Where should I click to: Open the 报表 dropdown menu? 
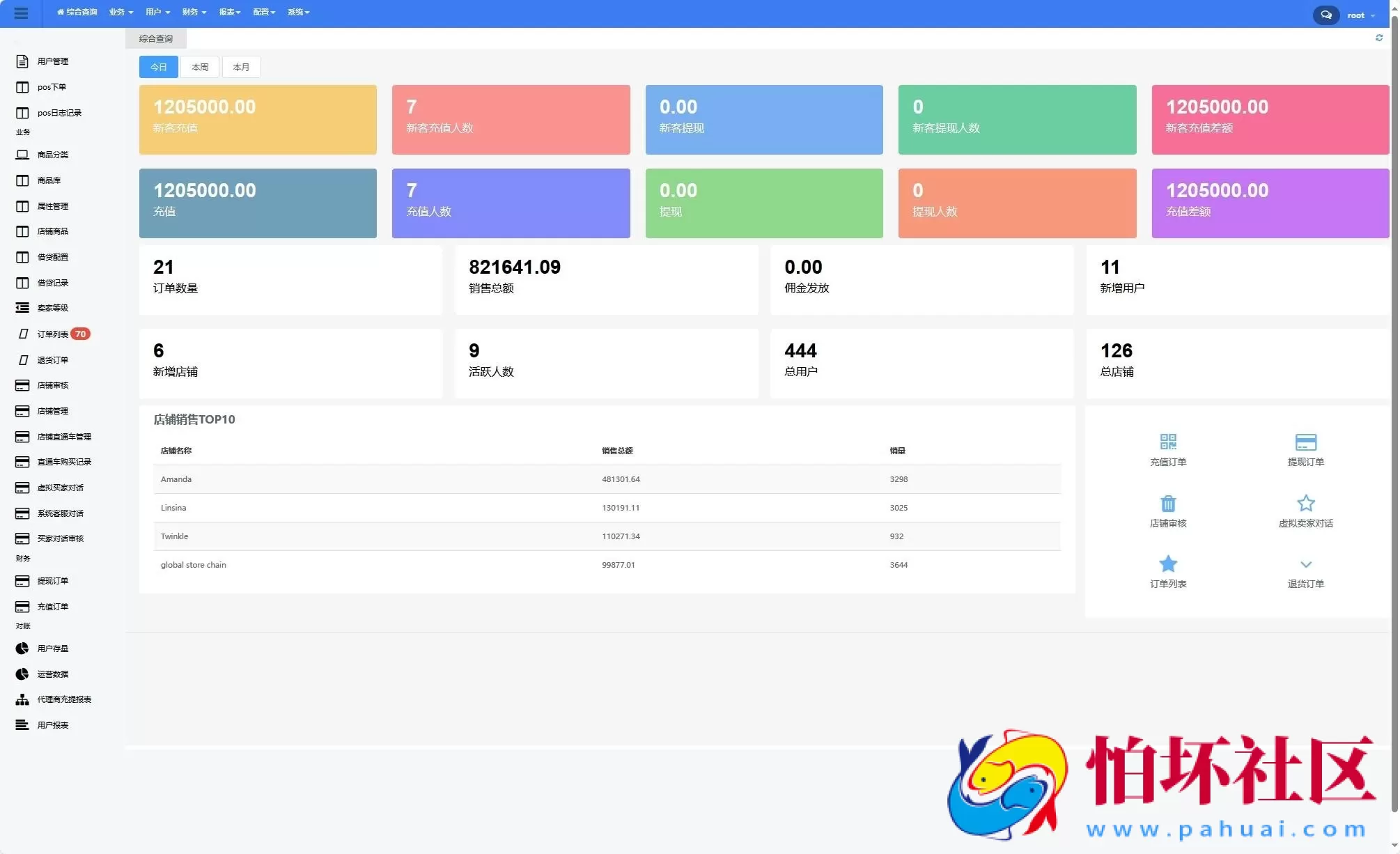click(229, 12)
